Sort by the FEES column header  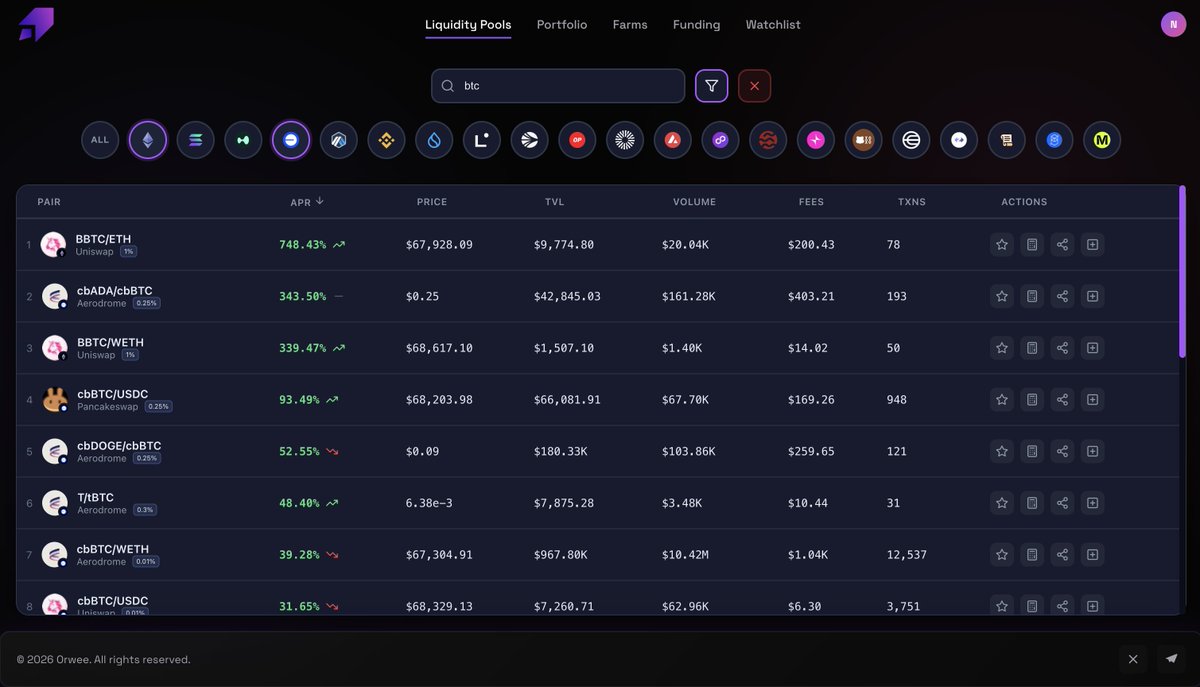point(811,202)
